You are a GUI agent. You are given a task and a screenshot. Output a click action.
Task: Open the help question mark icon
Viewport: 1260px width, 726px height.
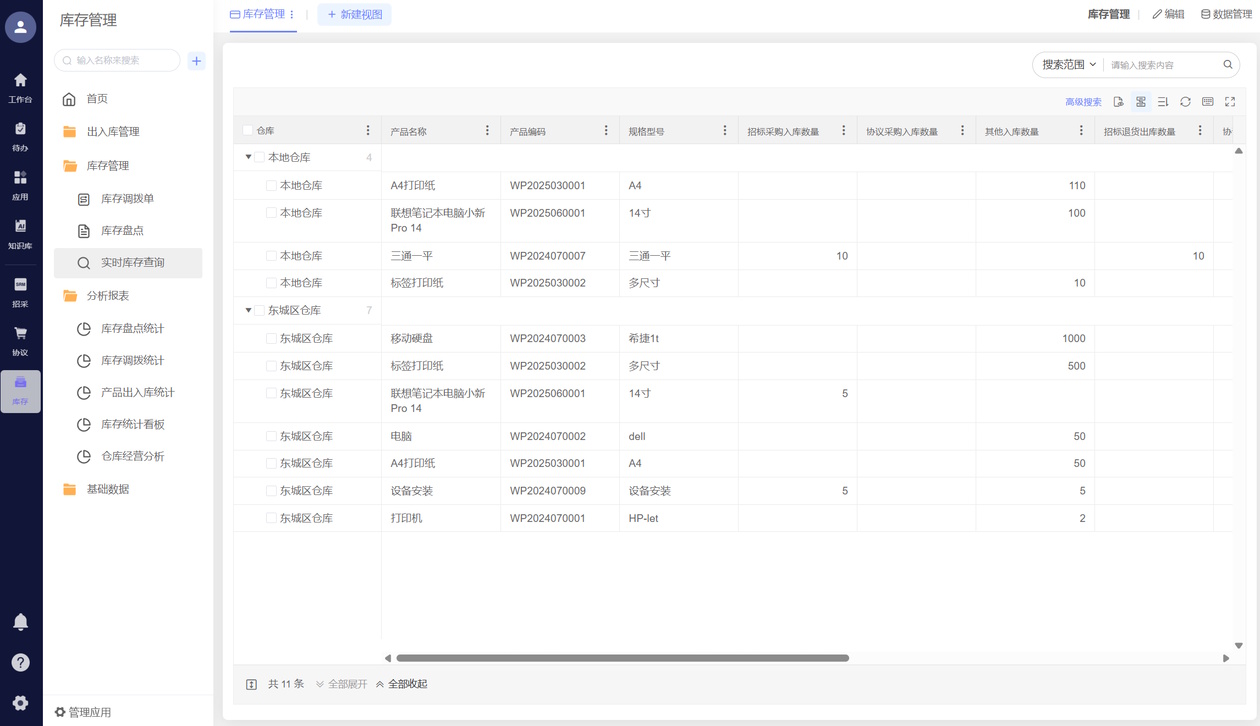click(x=20, y=663)
